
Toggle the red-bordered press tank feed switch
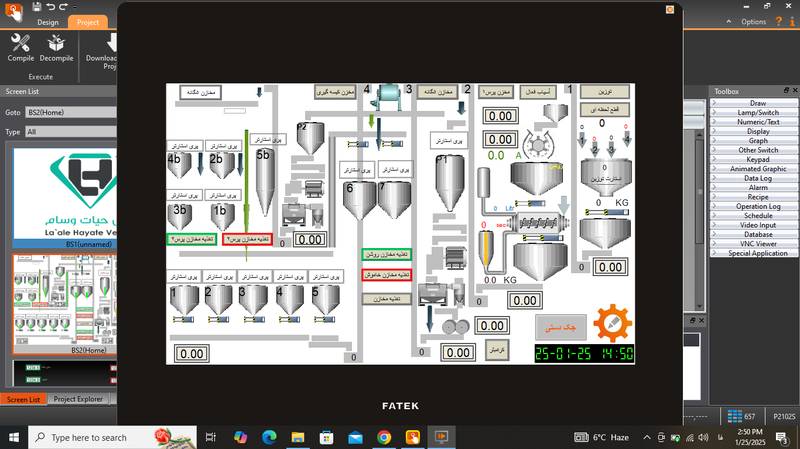tap(247, 239)
